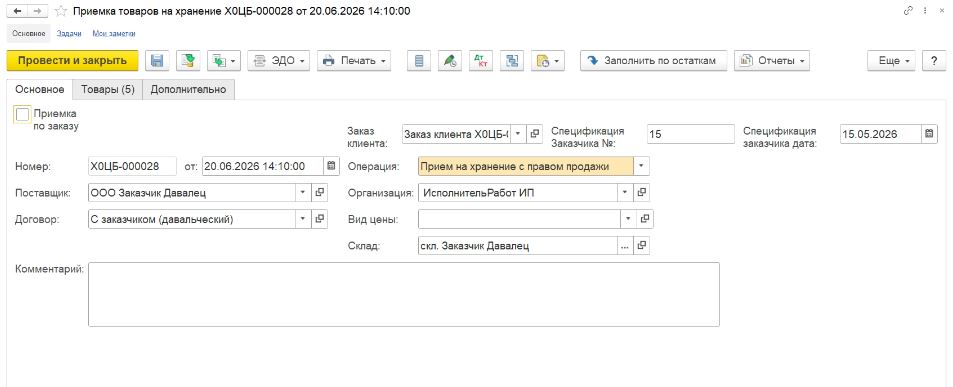The image size is (953, 387).
Task: Open create-based-on dropdown icon button
Action: tap(224, 61)
